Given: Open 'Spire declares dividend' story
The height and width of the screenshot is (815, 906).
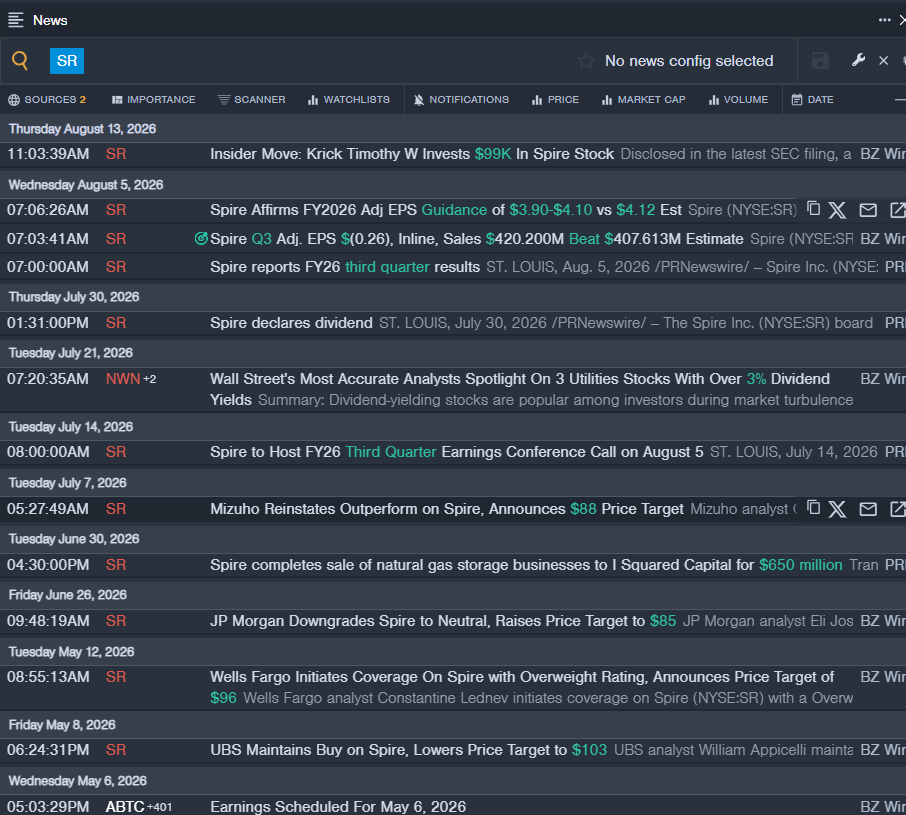Looking at the screenshot, I should coord(291,323).
